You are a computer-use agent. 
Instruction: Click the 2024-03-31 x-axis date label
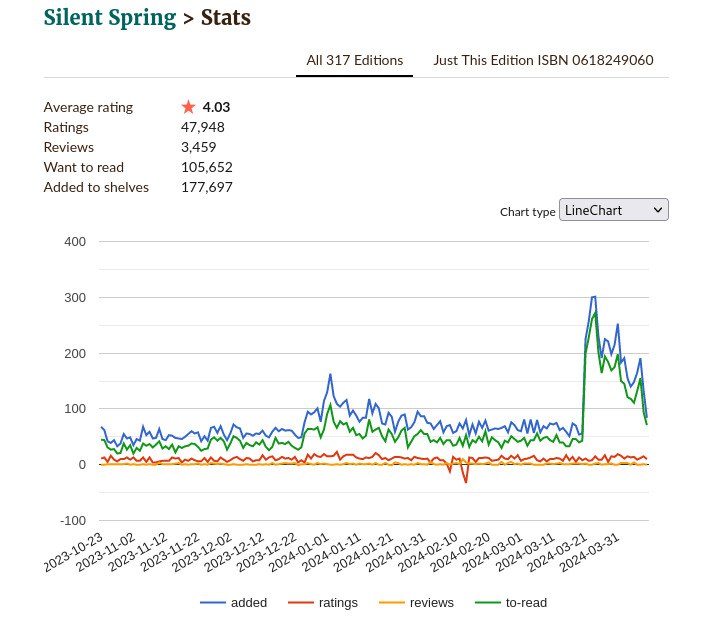pyautogui.click(x=590, y=552)
